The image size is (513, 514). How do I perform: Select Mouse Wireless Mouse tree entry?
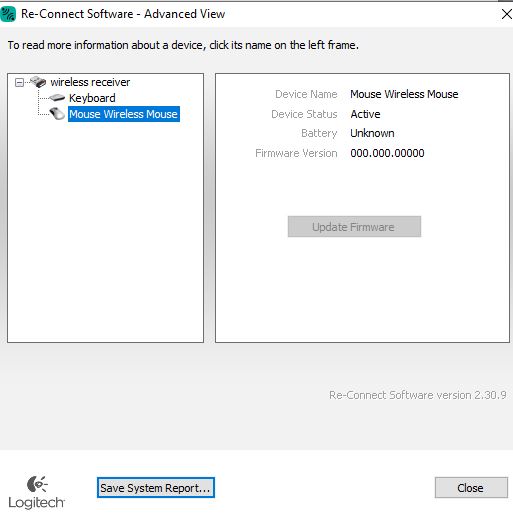(x=124, y=114)
